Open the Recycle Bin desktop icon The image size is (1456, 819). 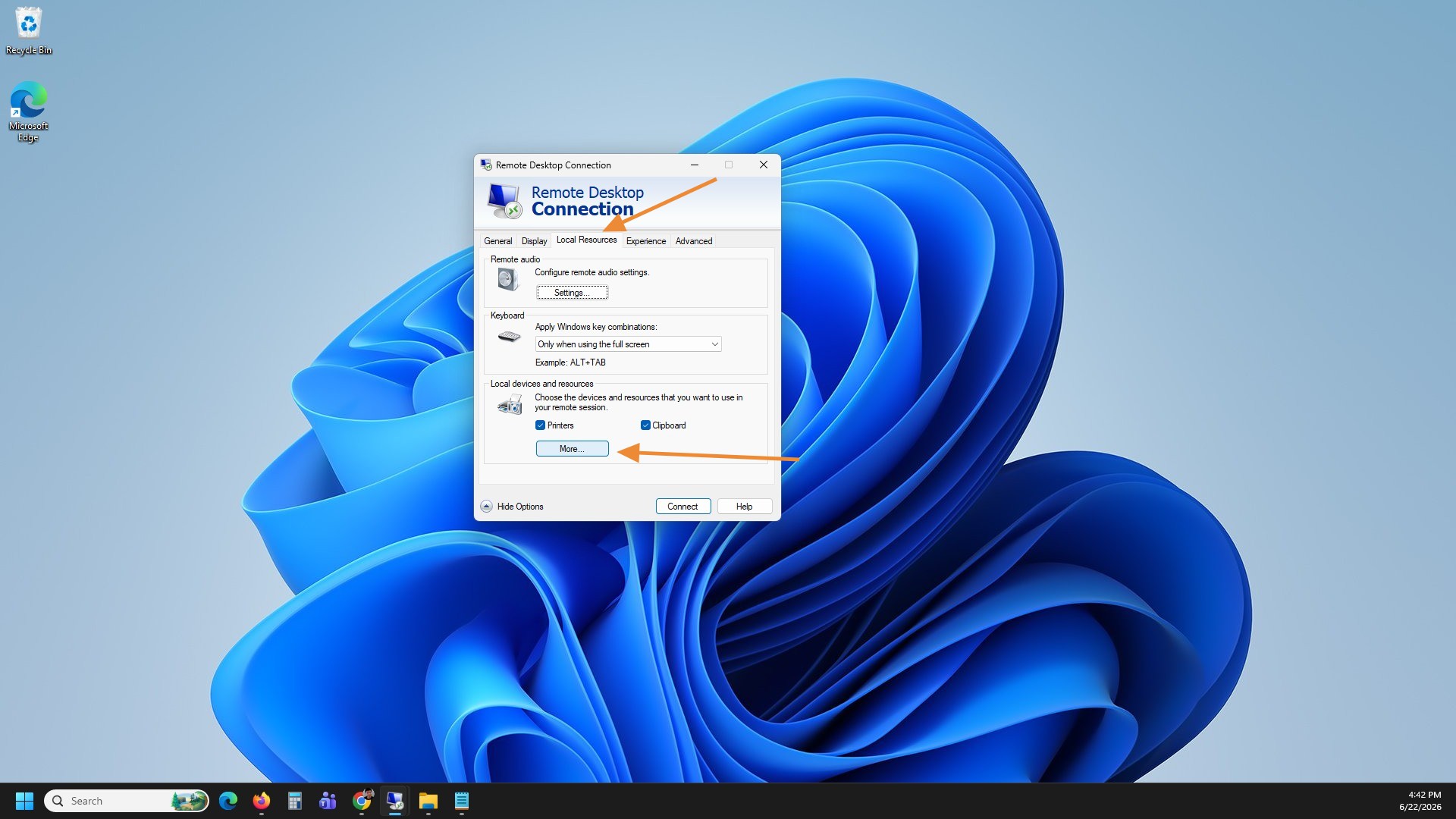(x=29, y=32)
